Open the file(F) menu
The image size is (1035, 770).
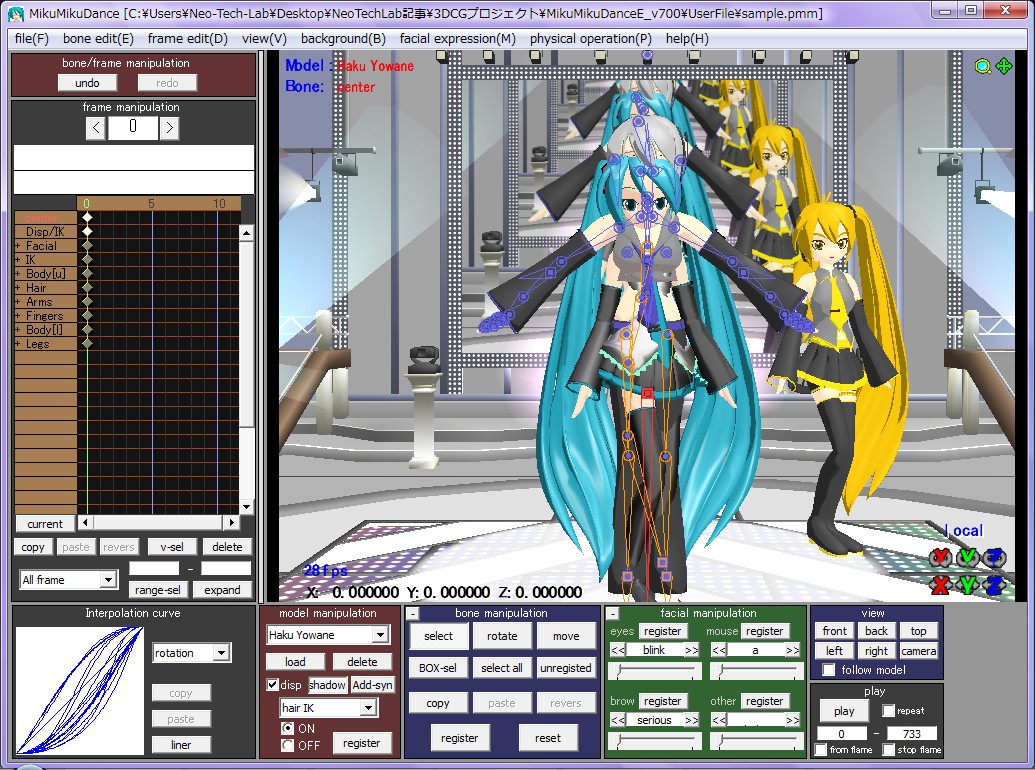click(32, 38)
